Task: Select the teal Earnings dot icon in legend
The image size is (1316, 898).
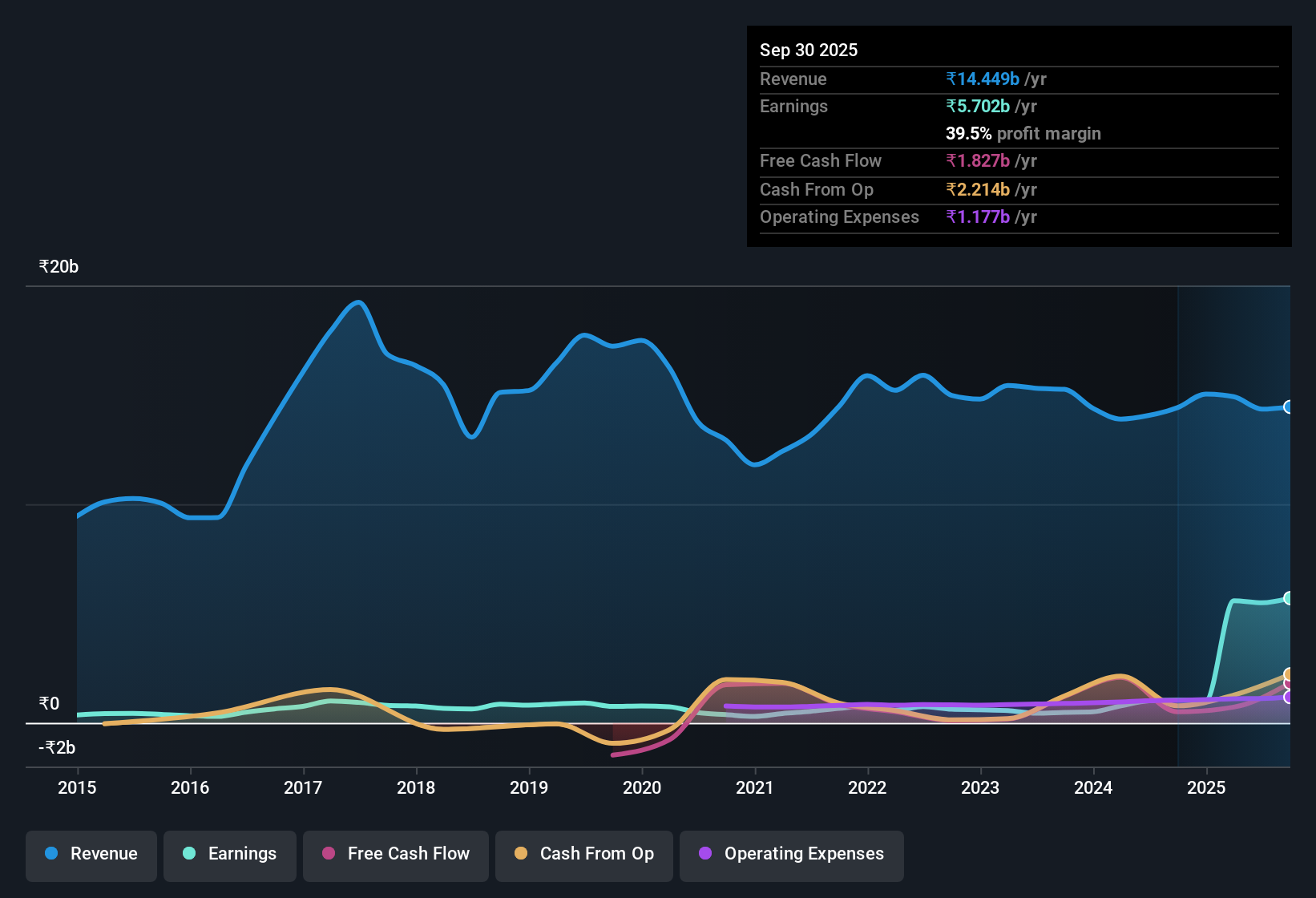Action: [189, 854]
